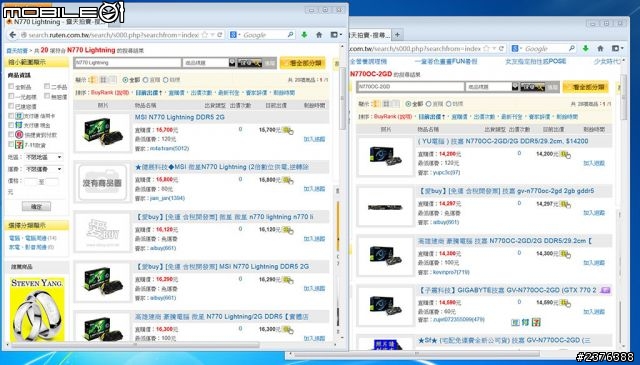Open 地區 region dropdown in sidebar
The width and height of the screenshot is (640, 365).
point(43,157)
